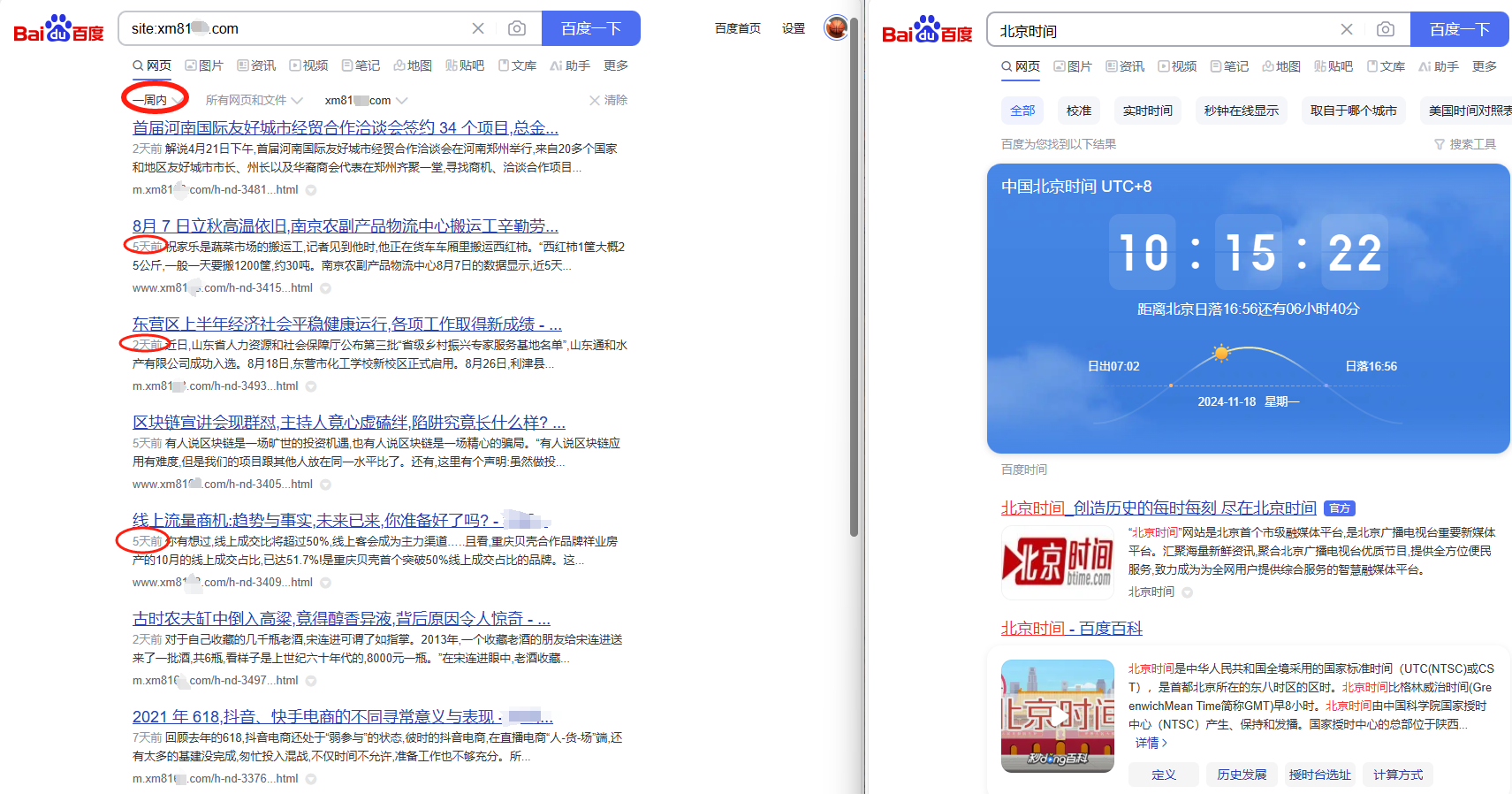Click the icon after the h-nd-3481 URL

pyautogui.click(x=311, y=190)
